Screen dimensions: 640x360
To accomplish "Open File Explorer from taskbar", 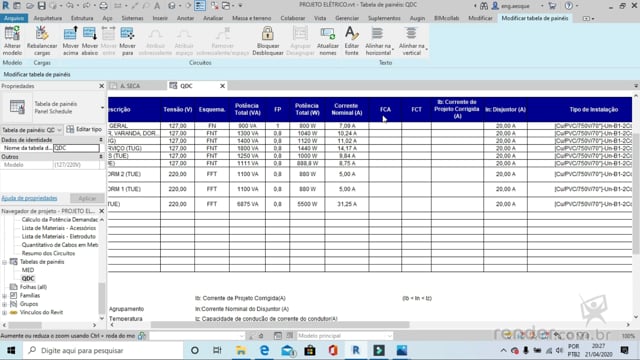I will tap(241, 350).
